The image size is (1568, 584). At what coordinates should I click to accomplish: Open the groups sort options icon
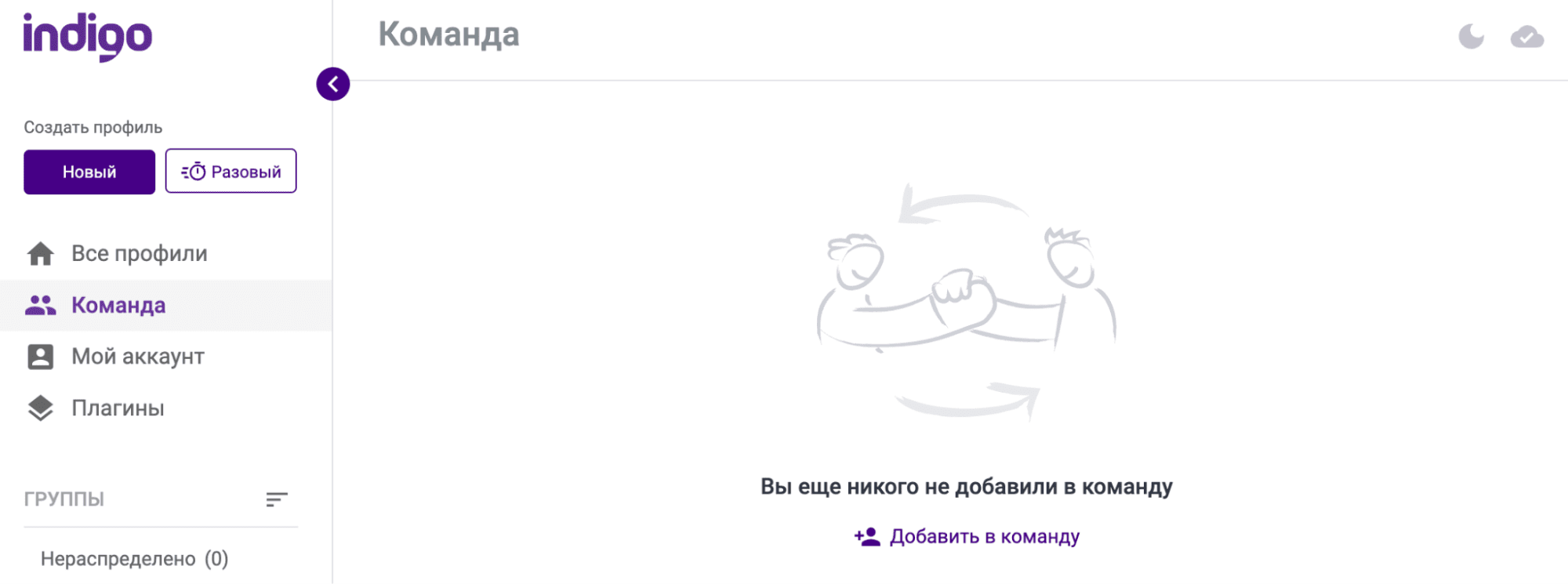(x=277, y=499)
